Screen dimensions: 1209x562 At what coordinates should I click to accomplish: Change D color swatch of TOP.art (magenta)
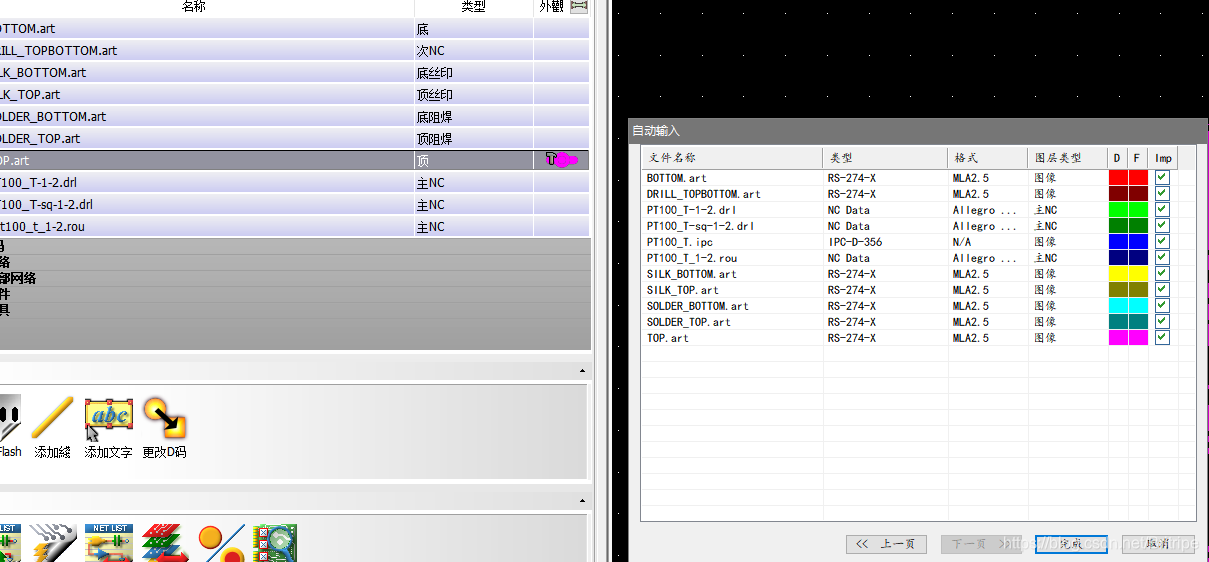click(1118, 338)
